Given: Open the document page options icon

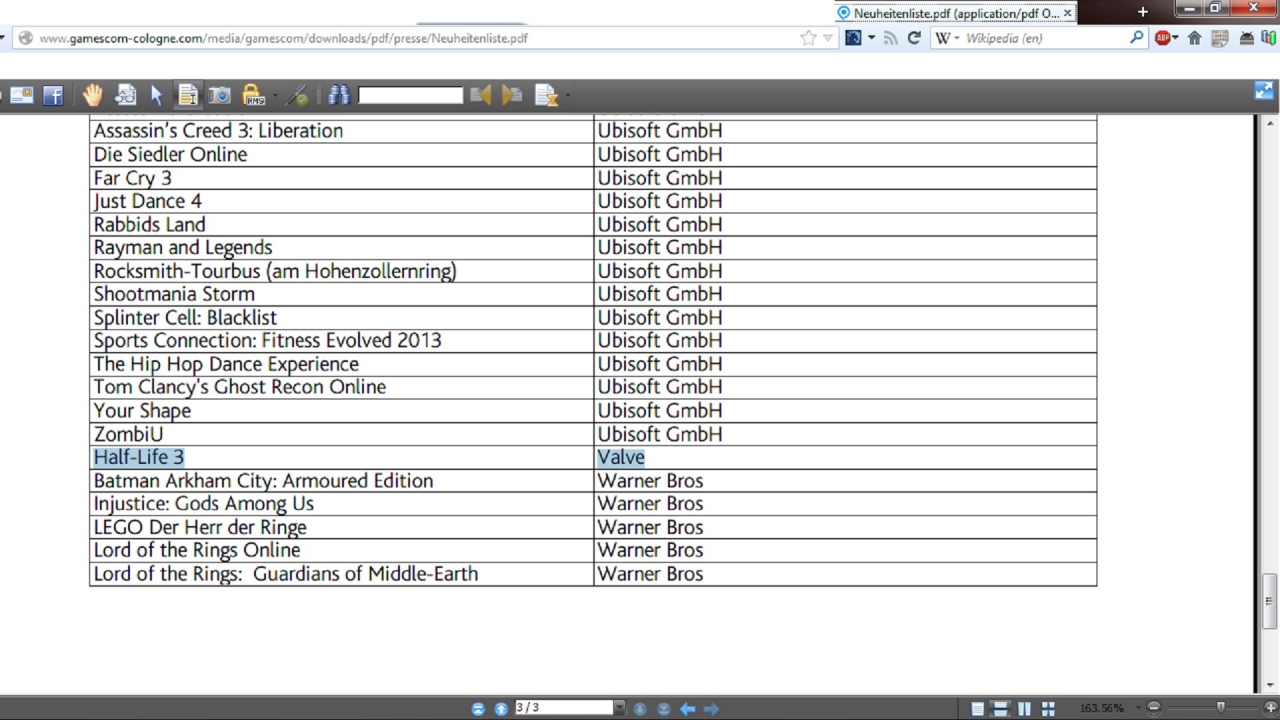Looking at the screenshot, I should point(546,95).
